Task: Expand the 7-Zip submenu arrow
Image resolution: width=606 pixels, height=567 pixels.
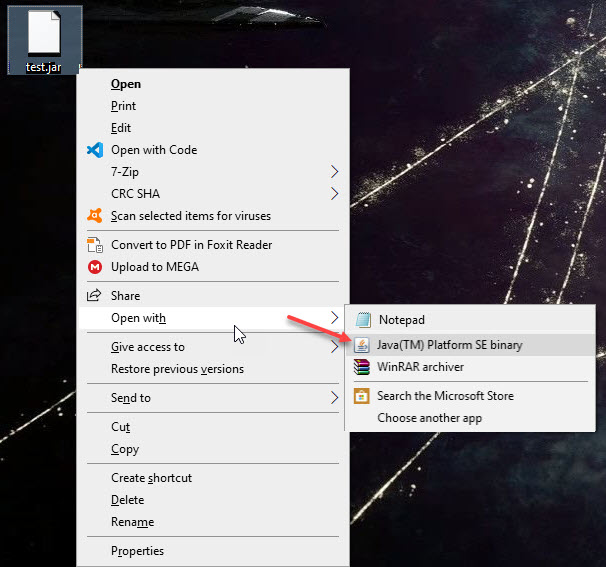Action: [335, 172]
